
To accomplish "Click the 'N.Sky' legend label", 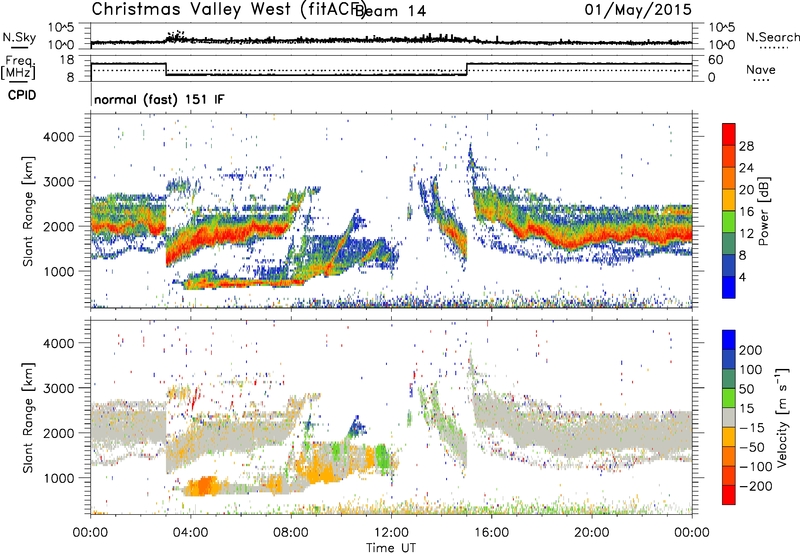I will coord(19,37).
